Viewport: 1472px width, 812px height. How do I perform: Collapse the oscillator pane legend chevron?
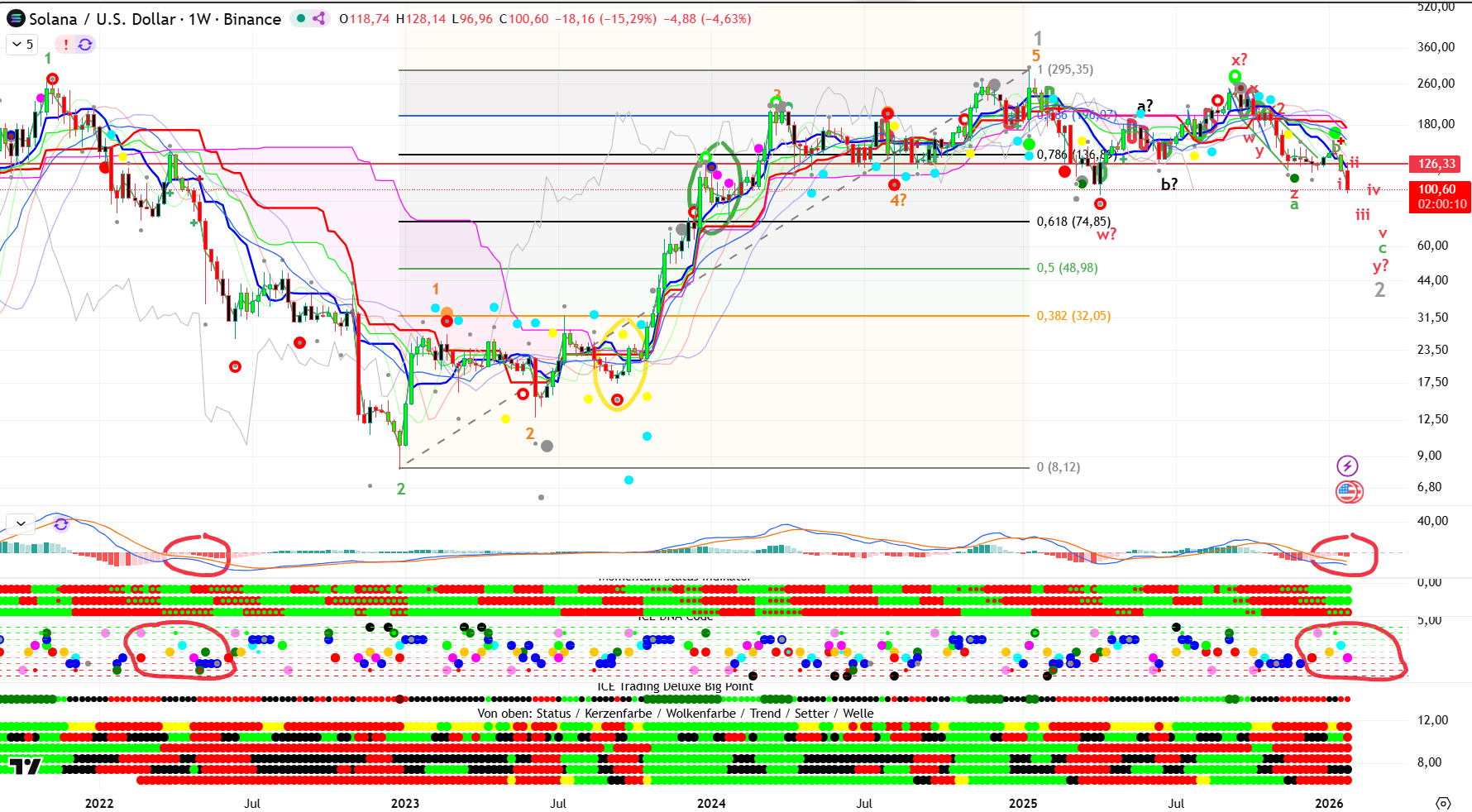(21, 523)
